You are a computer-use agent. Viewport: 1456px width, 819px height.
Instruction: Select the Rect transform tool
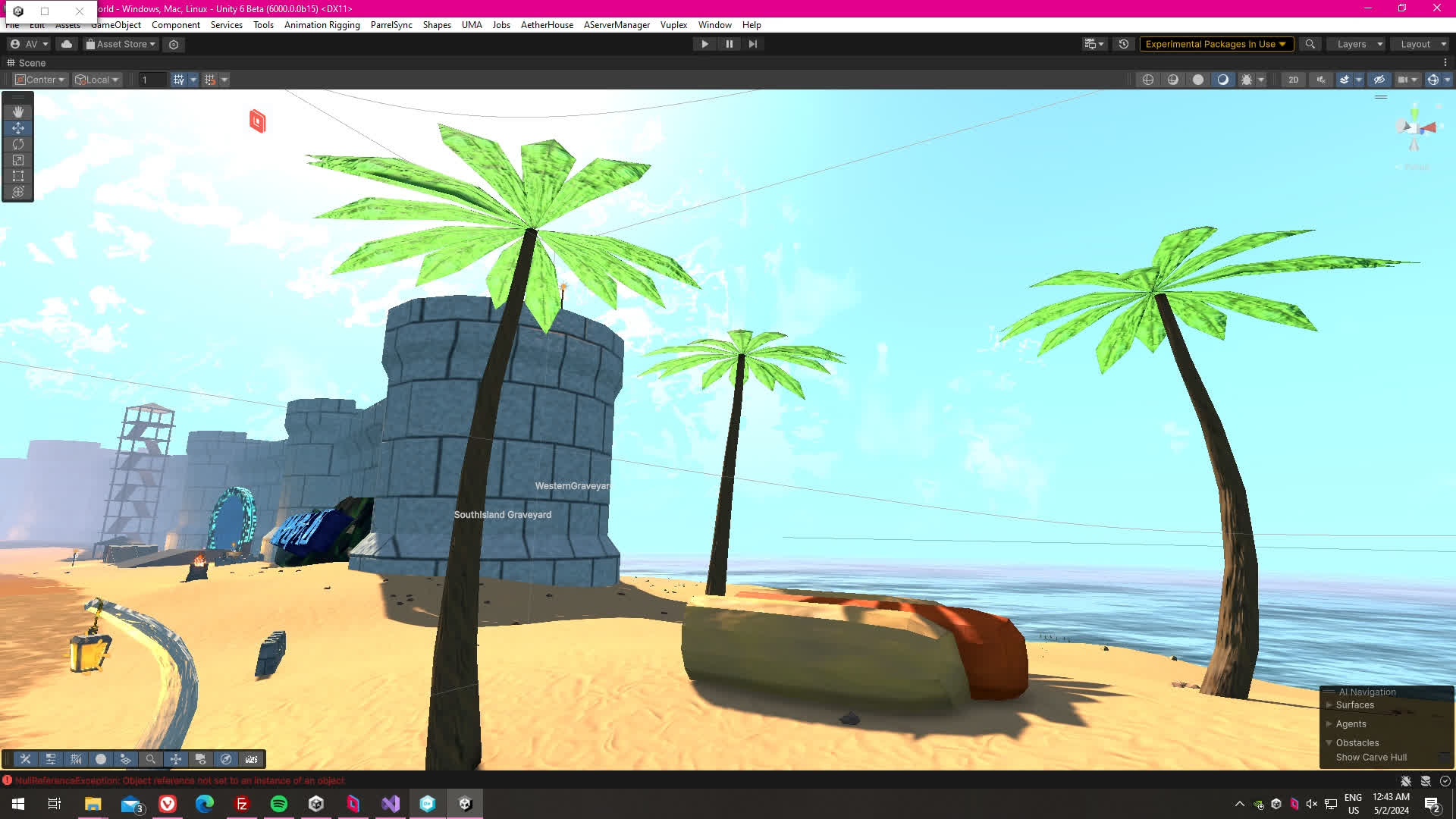(18, 176)
